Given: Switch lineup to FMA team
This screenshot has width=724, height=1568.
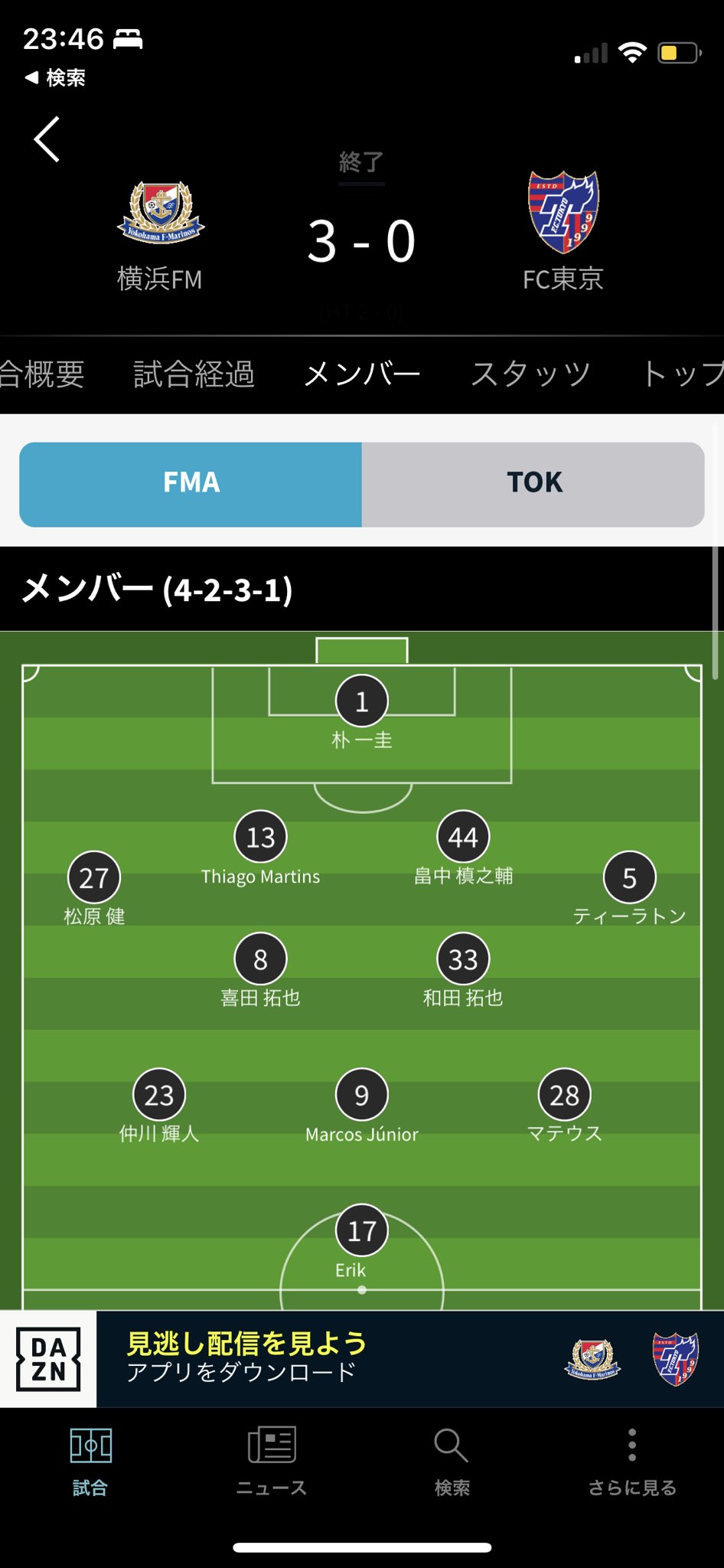Looking at the screenshot, I should [191, 484].
